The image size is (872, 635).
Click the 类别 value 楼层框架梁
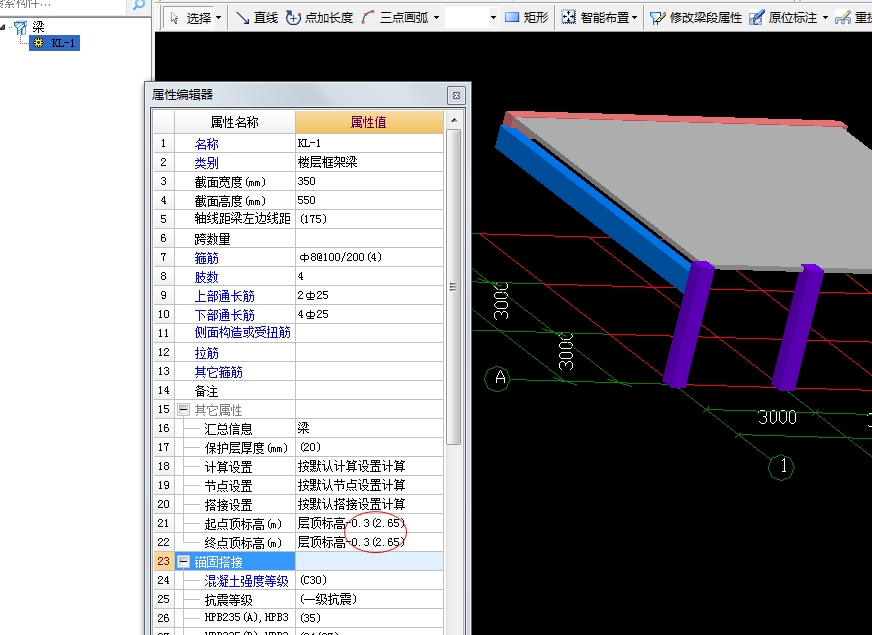pyautogui.click(x=369, y=162)
